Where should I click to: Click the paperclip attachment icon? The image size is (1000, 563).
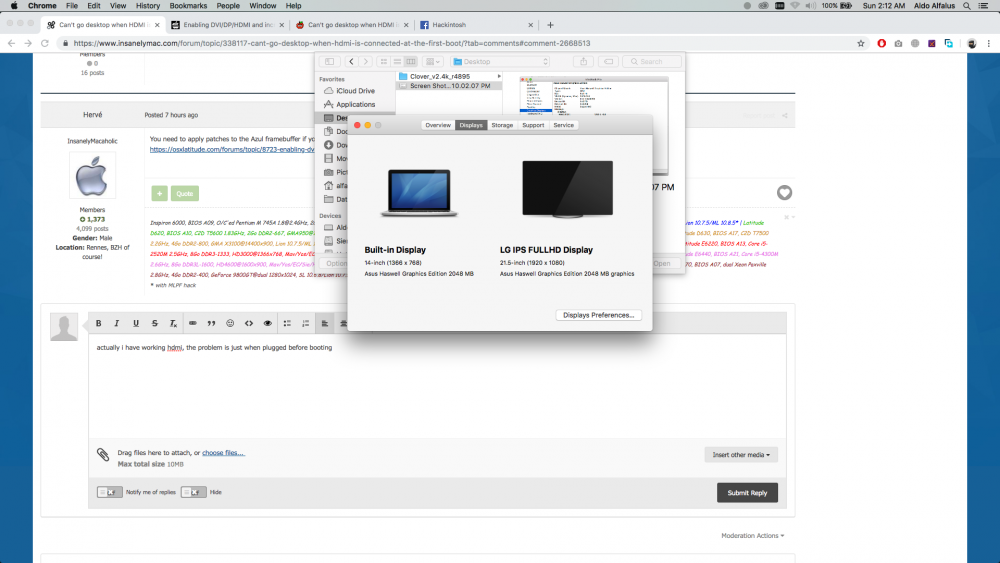tap(103, 454)
